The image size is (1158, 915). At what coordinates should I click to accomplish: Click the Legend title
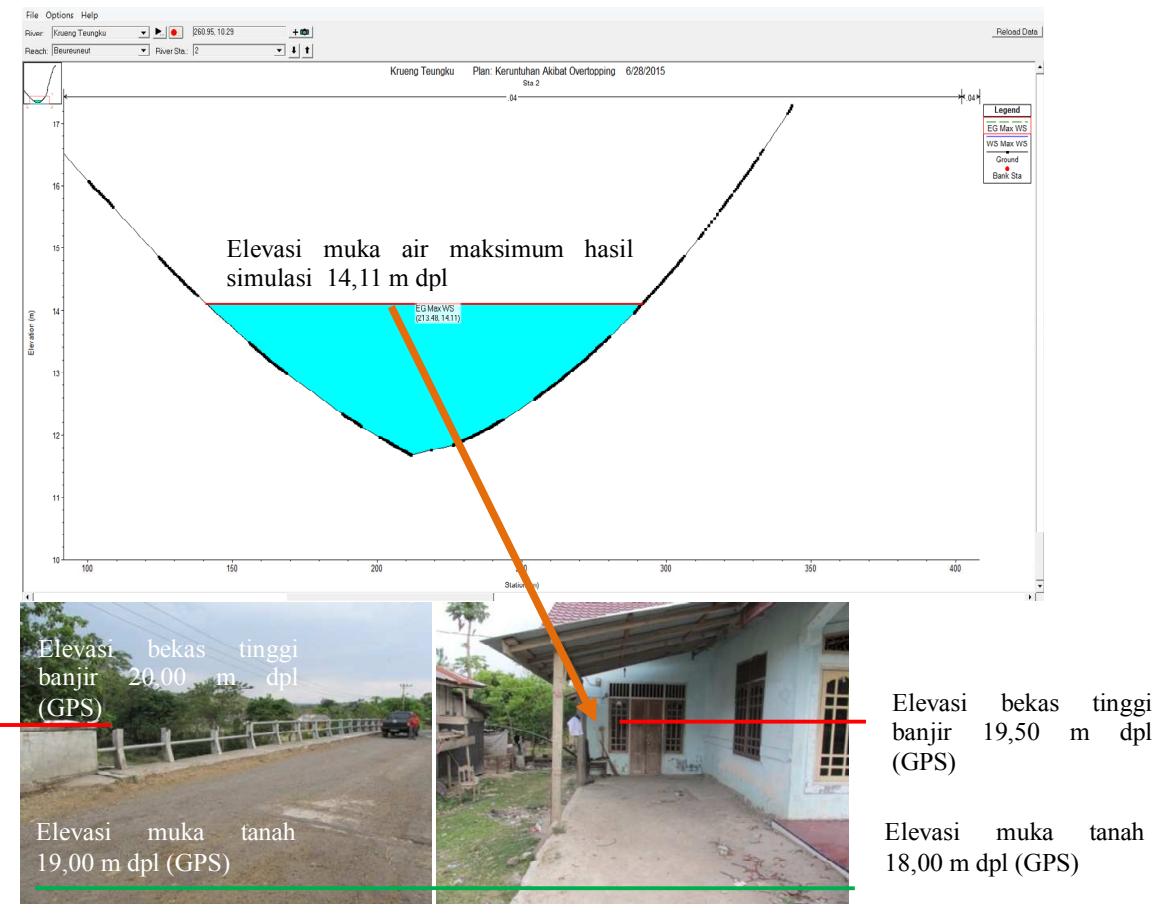pos(1007,110)
